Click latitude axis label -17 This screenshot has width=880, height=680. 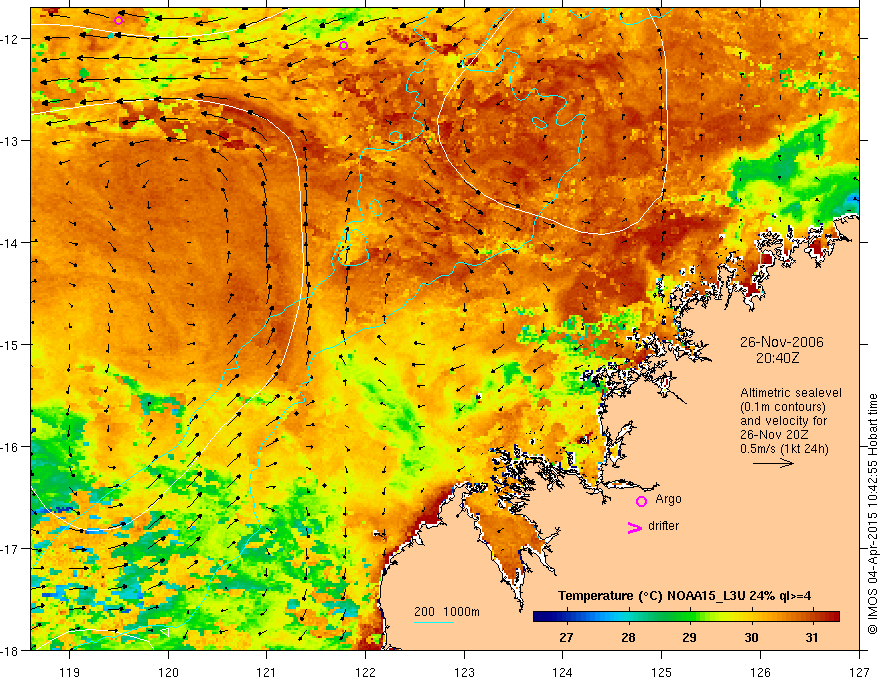10,548
